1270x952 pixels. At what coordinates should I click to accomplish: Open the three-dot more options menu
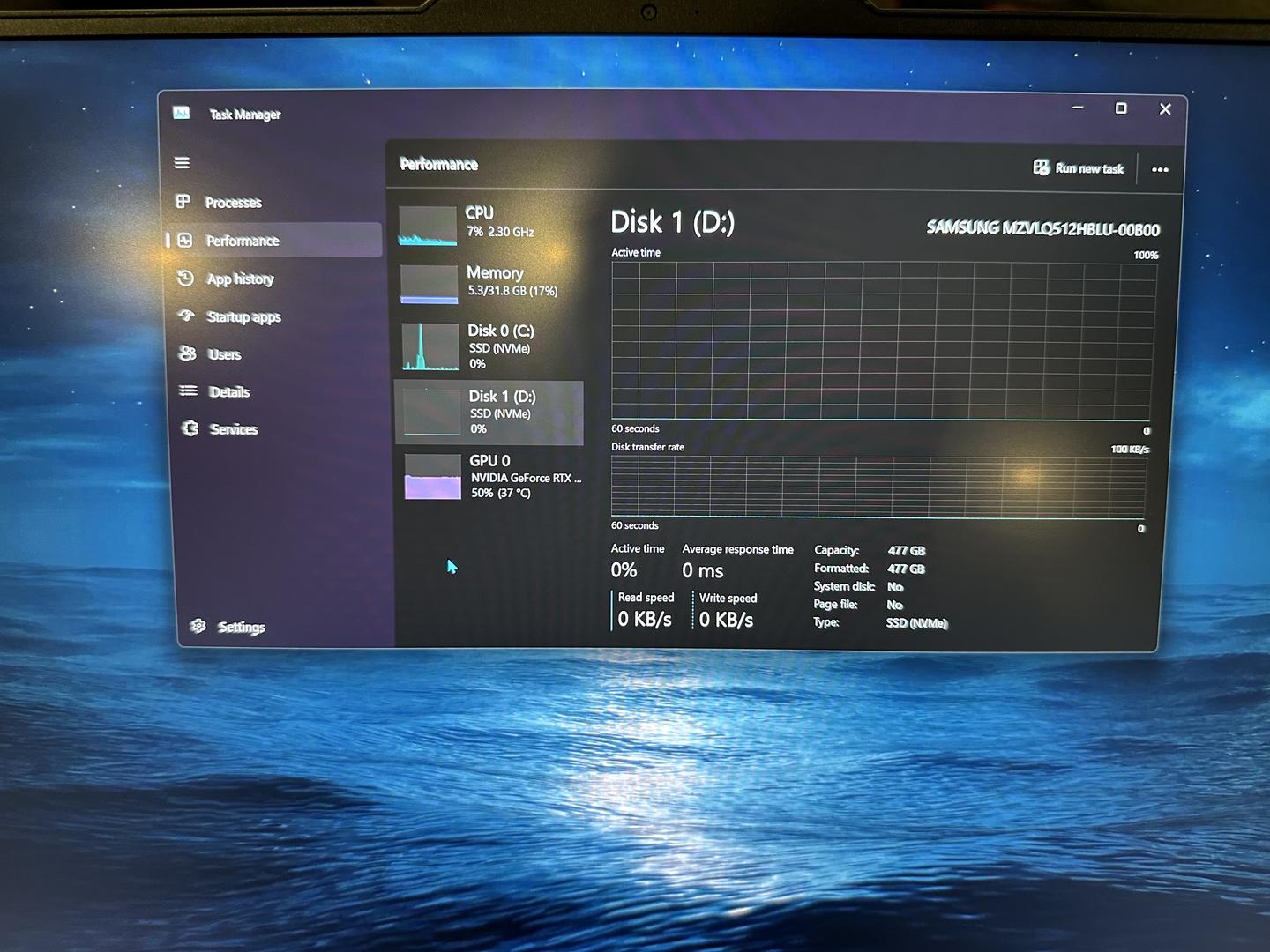[x=1160, y=169]
